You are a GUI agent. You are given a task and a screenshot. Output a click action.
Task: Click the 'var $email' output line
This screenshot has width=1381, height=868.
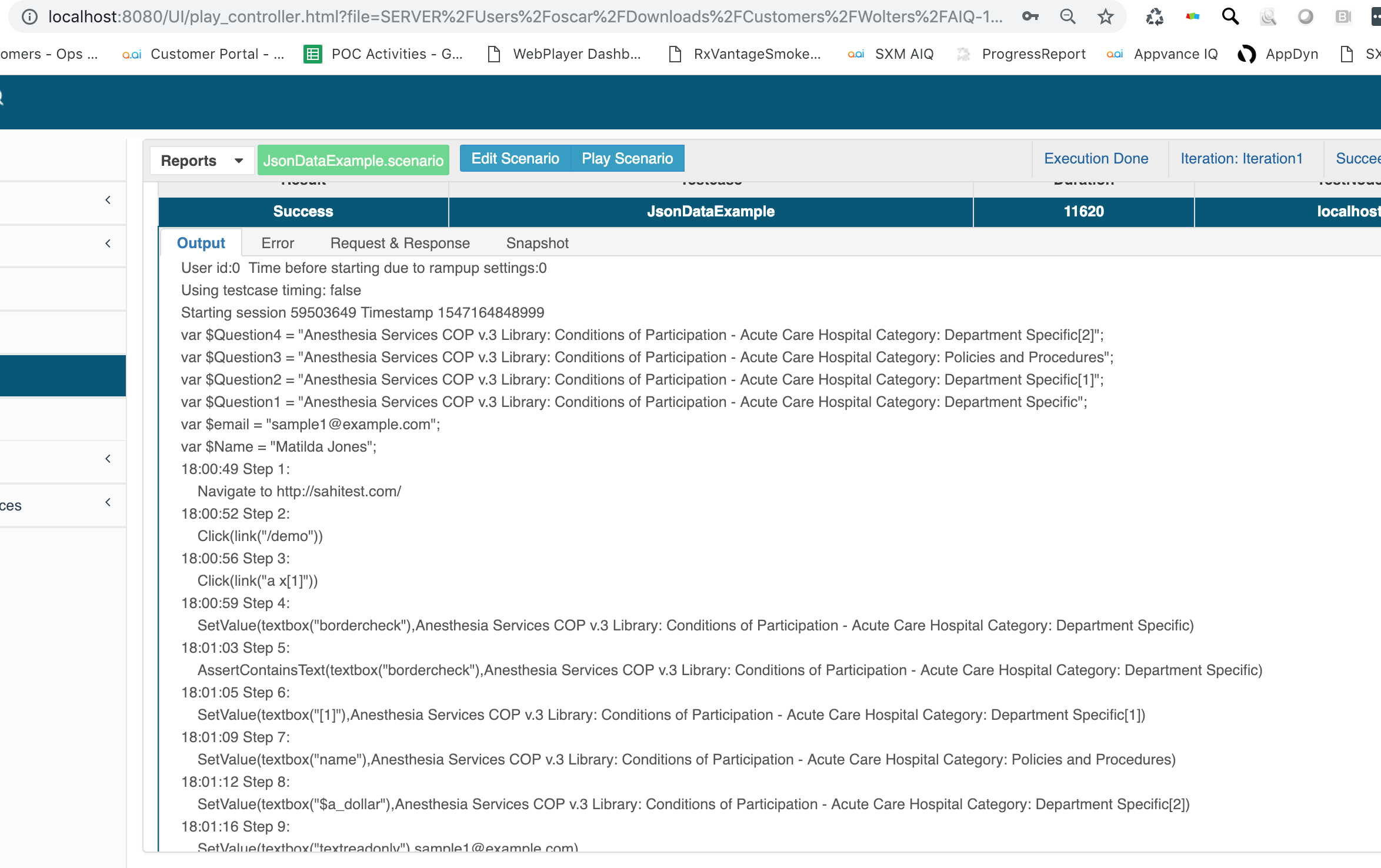click(311, 425)
